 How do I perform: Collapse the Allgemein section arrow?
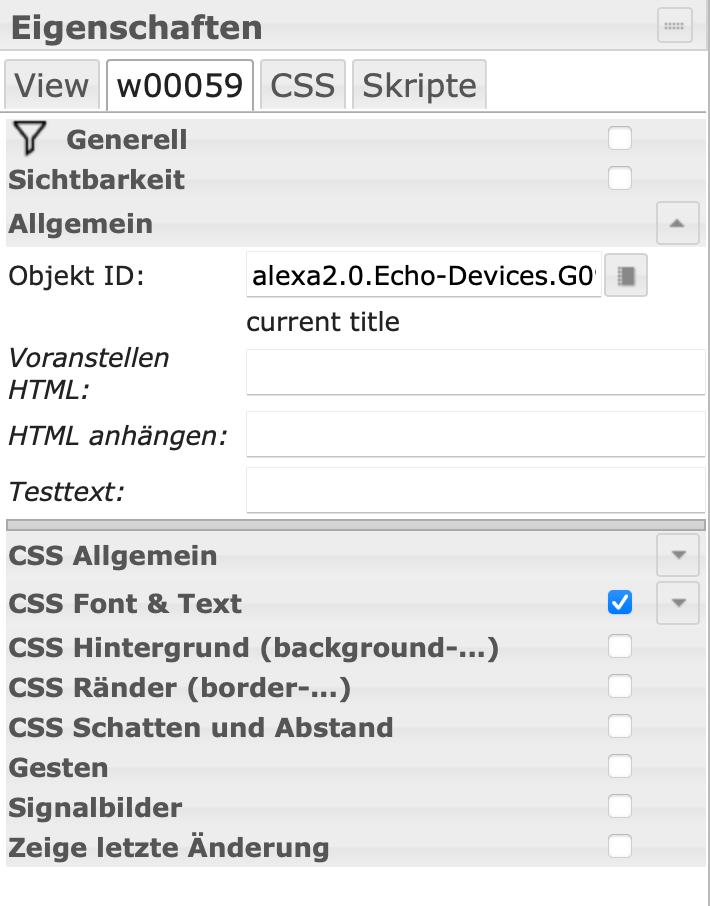[678, 223]
